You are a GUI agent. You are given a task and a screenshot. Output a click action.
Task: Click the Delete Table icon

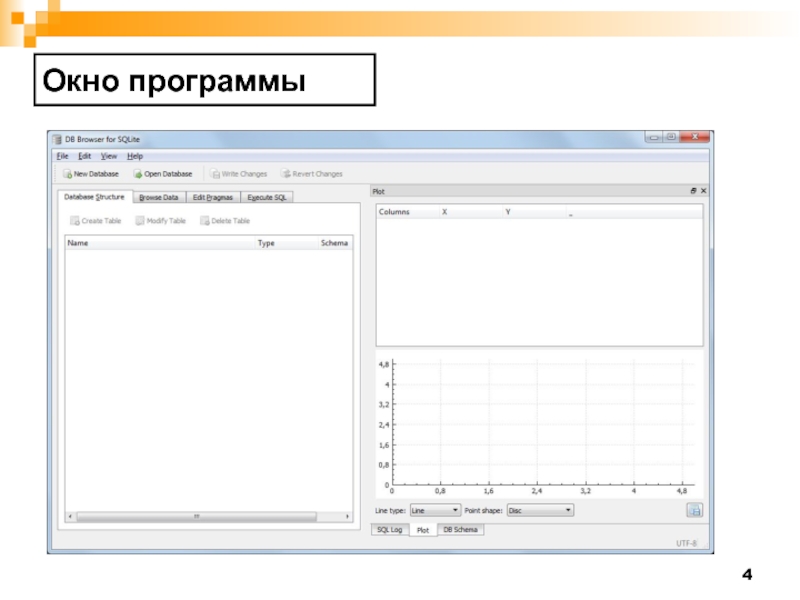[x=205, y=221]
